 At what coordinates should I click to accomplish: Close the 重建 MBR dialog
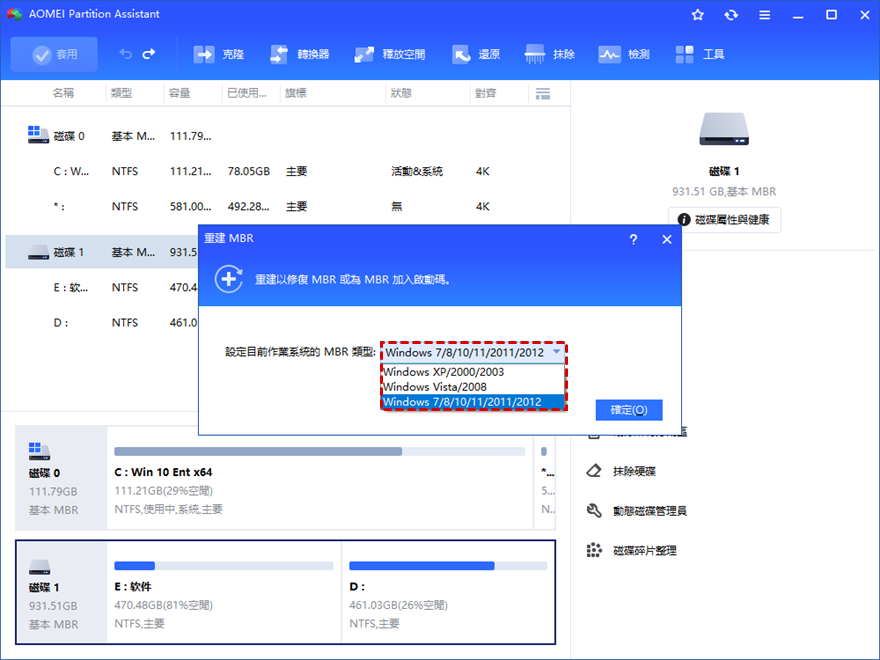click(x=667, y=240)
